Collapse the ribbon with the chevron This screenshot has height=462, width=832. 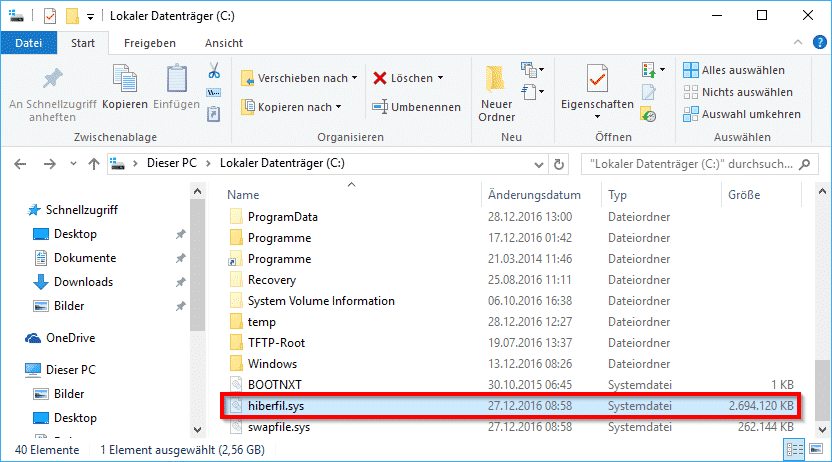pyautogui.click(x=798, y=42)
